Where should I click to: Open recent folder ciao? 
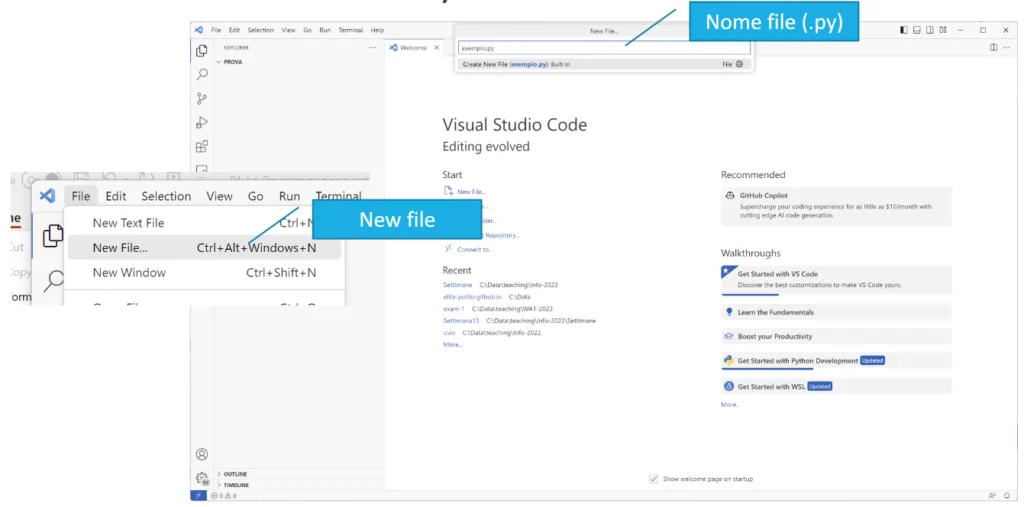[449, 333]
